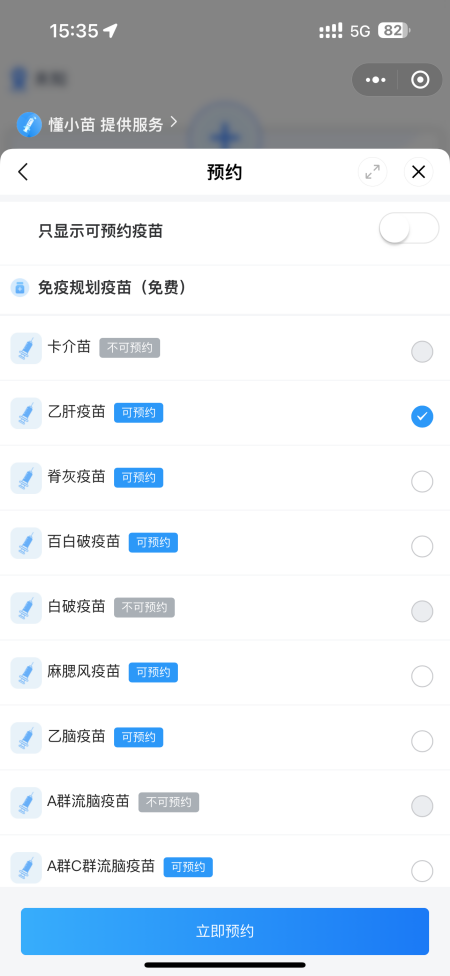Screen dimensions: 450x976
Task: Tap the disabled circle for 白破疫苗
Action: click(x=422, y=611)
